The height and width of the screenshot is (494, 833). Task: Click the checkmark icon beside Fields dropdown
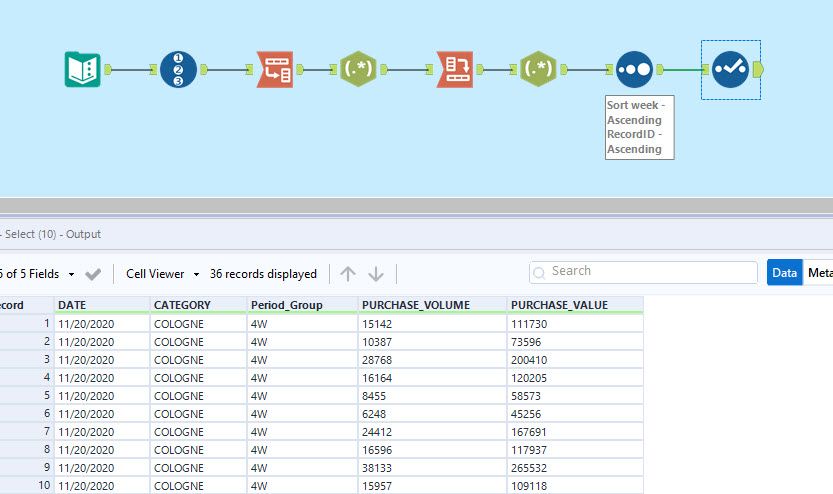[x=93, y=274]
